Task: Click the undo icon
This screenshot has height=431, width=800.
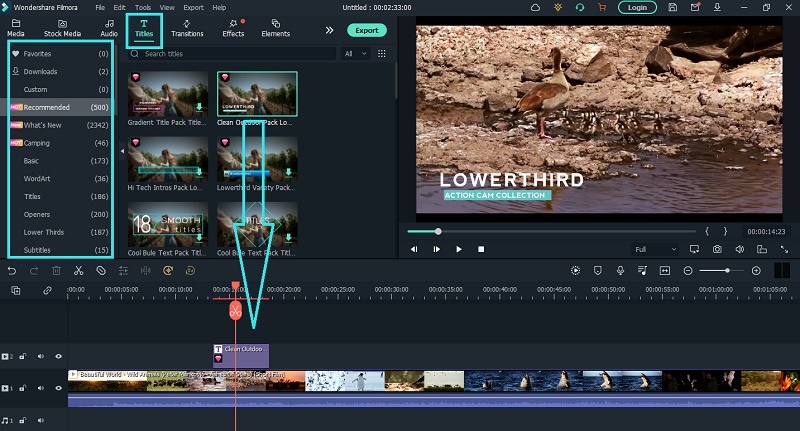Action: [12, 271]
